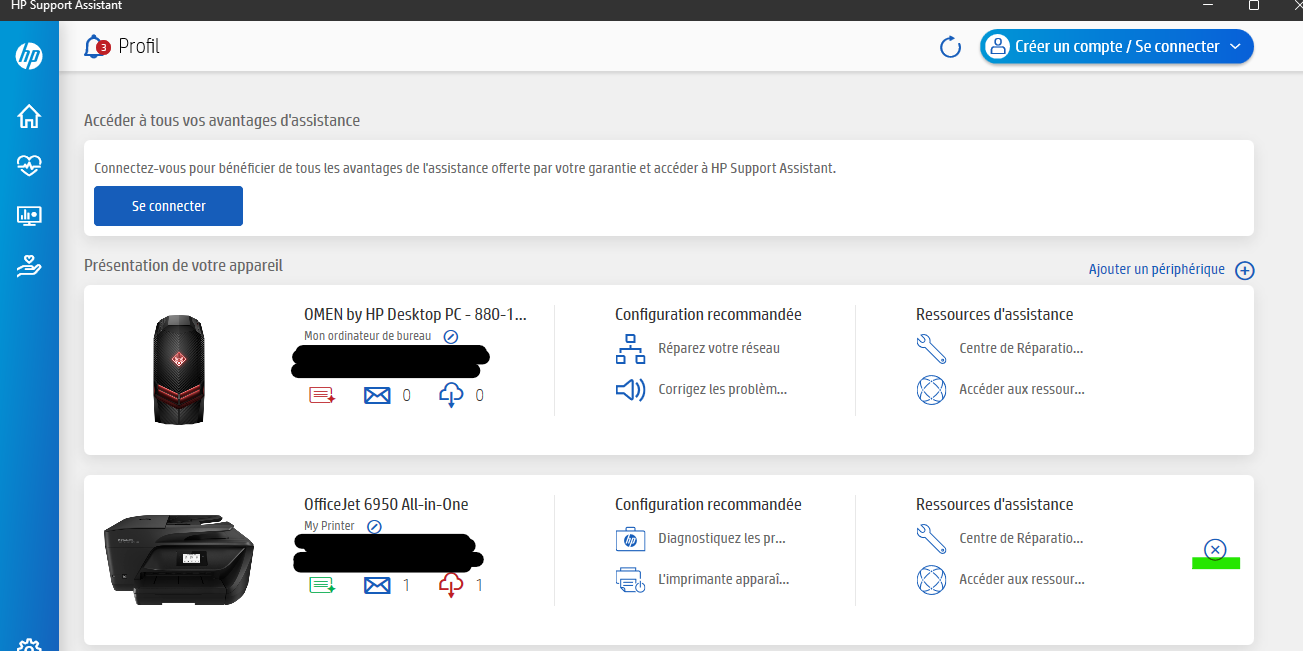Open the OfficeJet printer updates download icon

[x=451, y=586]
